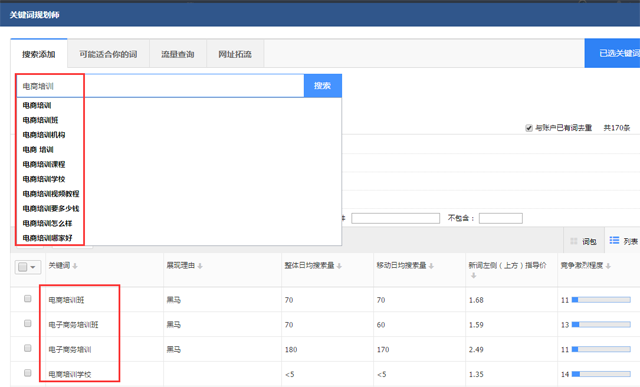Choose suggestion 电商培训课程
The image size is (640, 387).
pyautogui.click(x=44, y=164)
